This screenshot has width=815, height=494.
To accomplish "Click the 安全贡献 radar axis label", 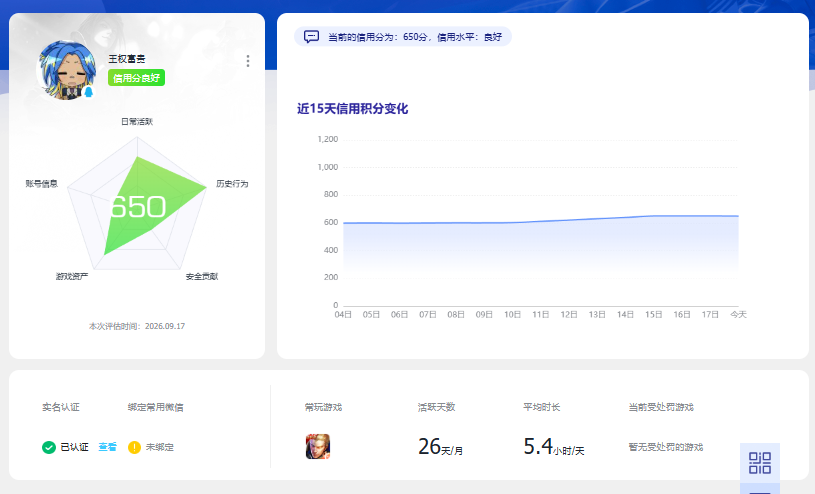I will [x=202, y=277].
